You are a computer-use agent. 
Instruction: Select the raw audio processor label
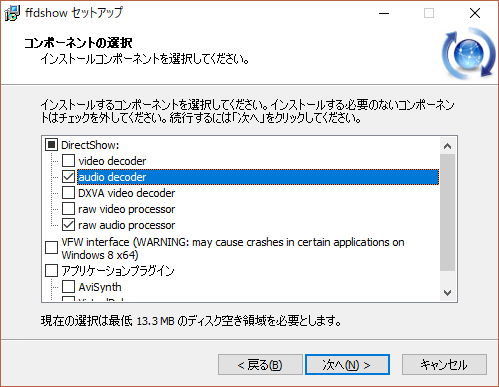(x=126, y=225)
